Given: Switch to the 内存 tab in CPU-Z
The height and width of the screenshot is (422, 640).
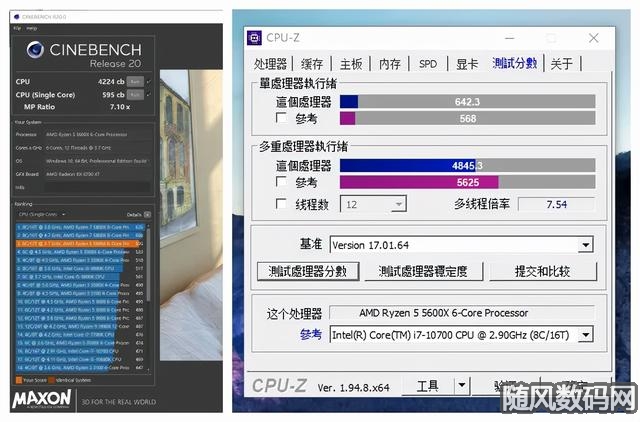Looking at the screenshot, I should [x=390, y=64].
